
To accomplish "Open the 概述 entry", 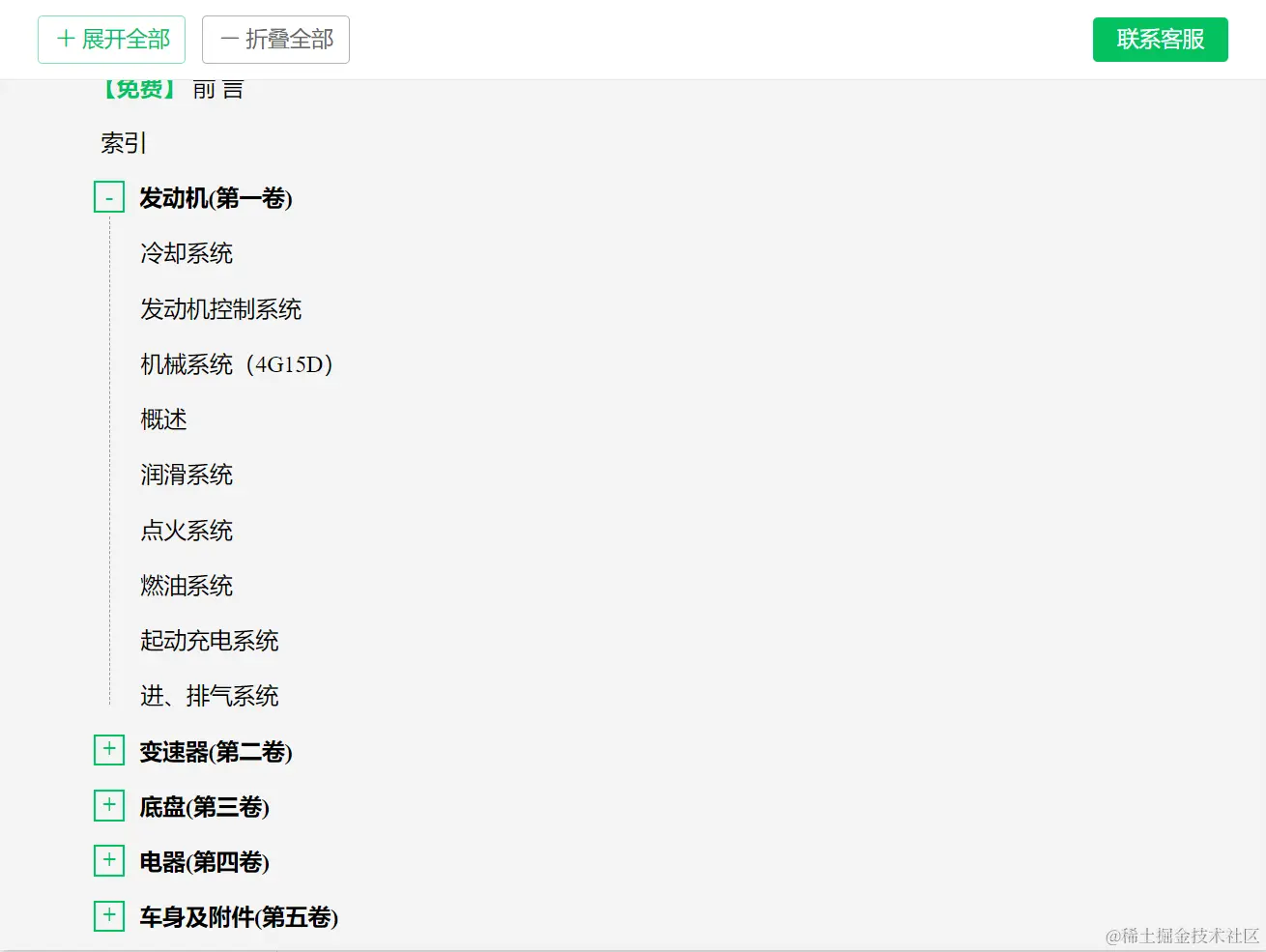I will click(x=162, y=419).
